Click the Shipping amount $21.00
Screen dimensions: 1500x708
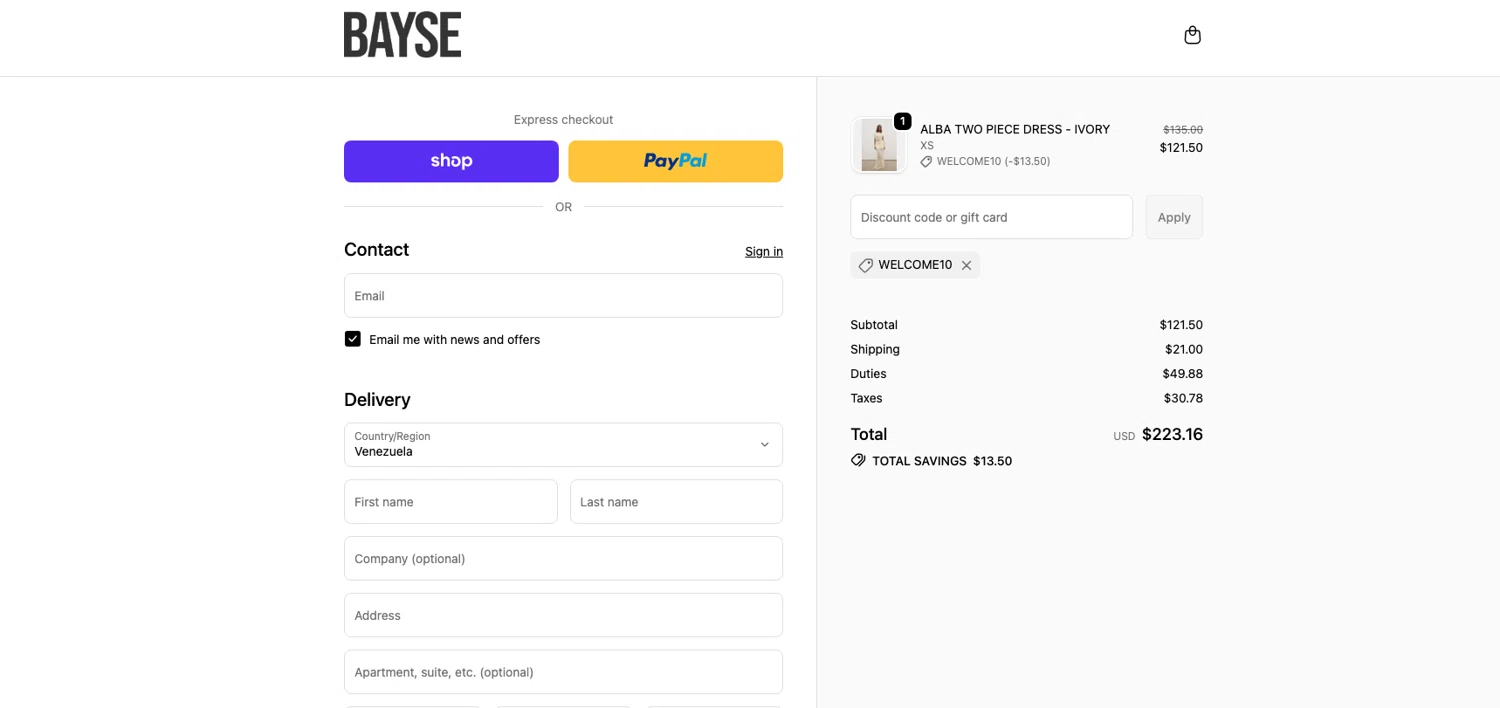[x=1184, y=349]
